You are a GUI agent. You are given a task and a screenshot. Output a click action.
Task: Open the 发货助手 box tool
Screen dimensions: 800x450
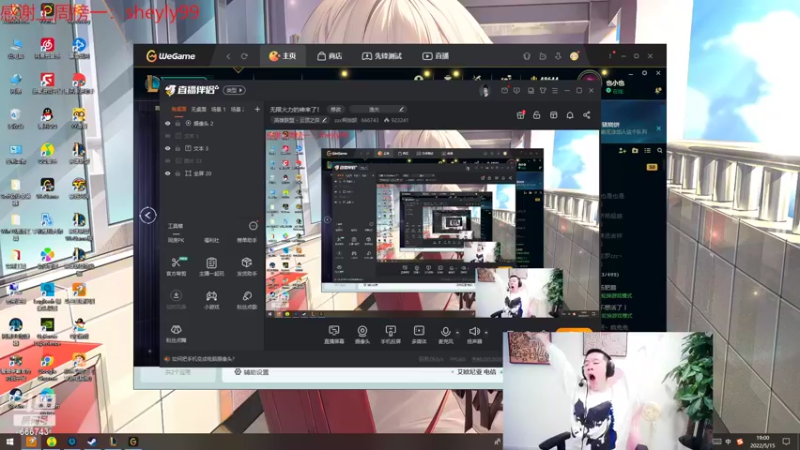click(x=247, y=266)
